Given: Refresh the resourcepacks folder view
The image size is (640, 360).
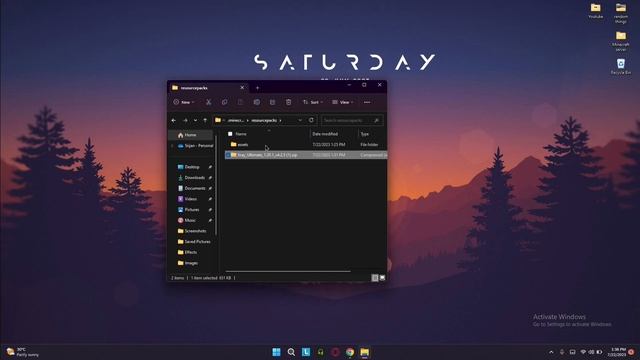Looking at the screenshot, I should point(311,120).
